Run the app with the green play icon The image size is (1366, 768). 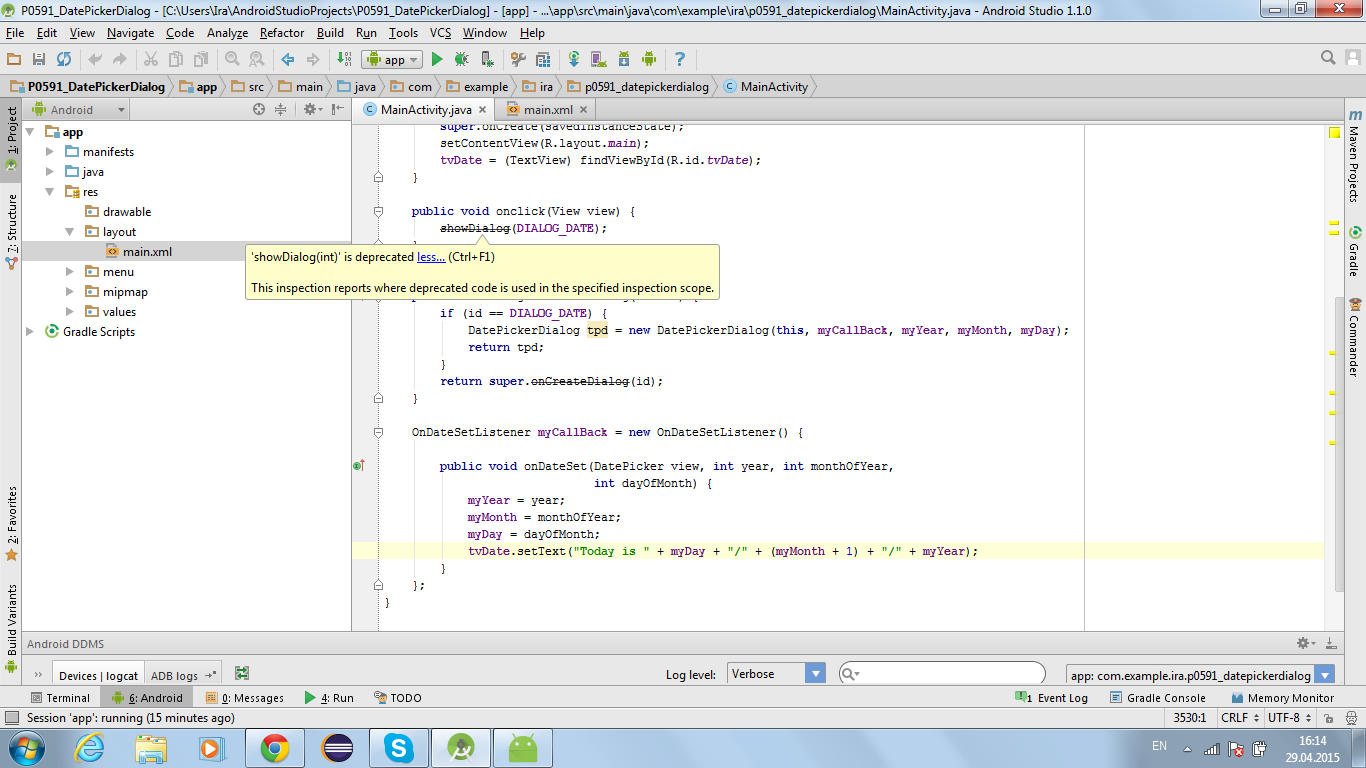pos(437,60)
